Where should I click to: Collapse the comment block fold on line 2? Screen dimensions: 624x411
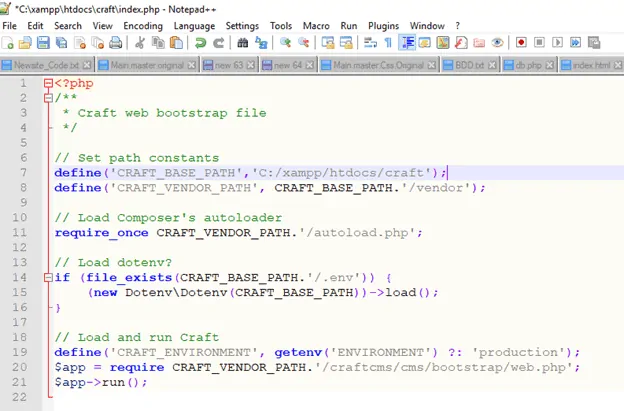(x=48, y=98)
